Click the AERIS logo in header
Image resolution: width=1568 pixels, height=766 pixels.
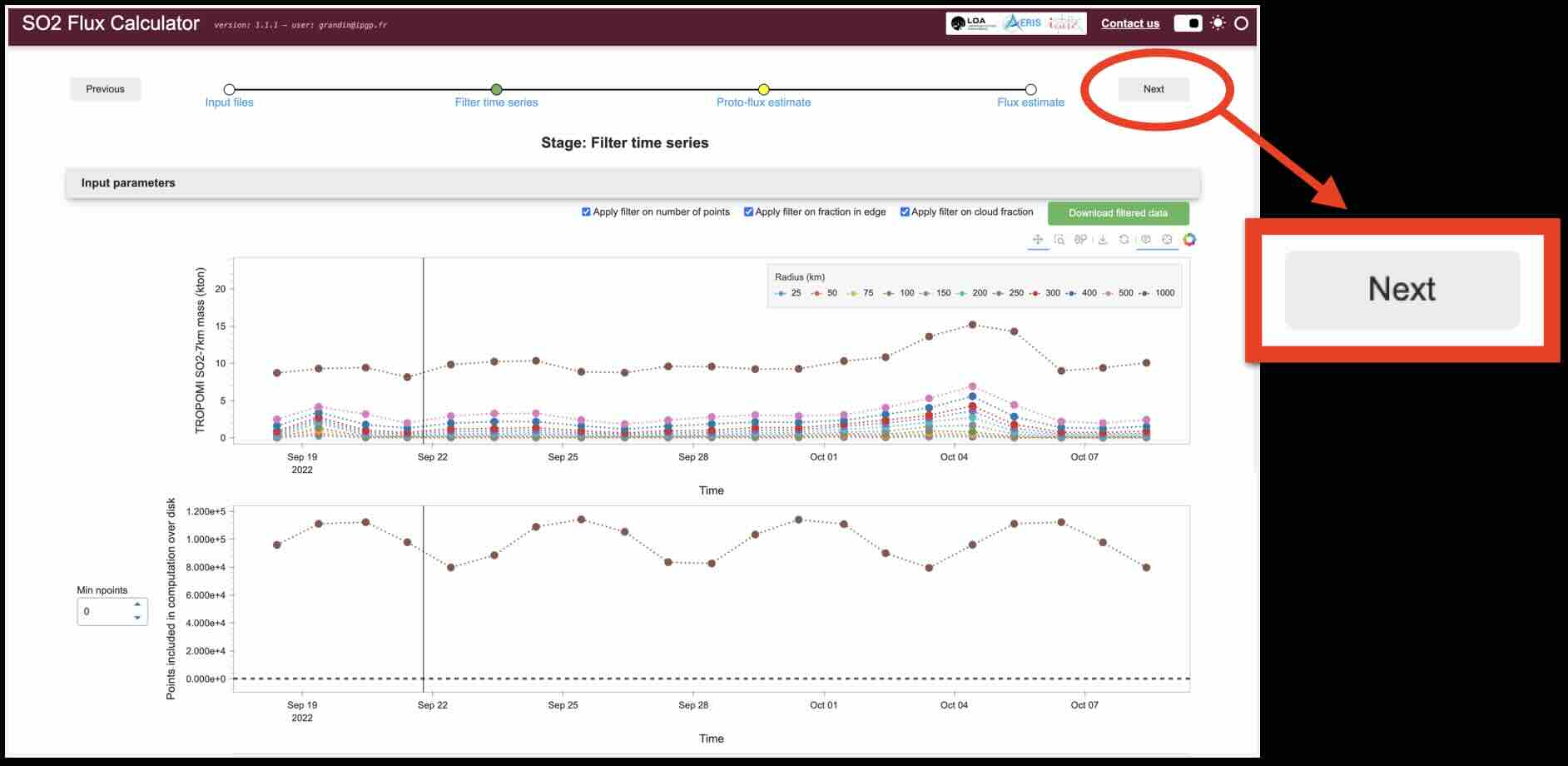pyautogui.click(x=1023, y=23)
